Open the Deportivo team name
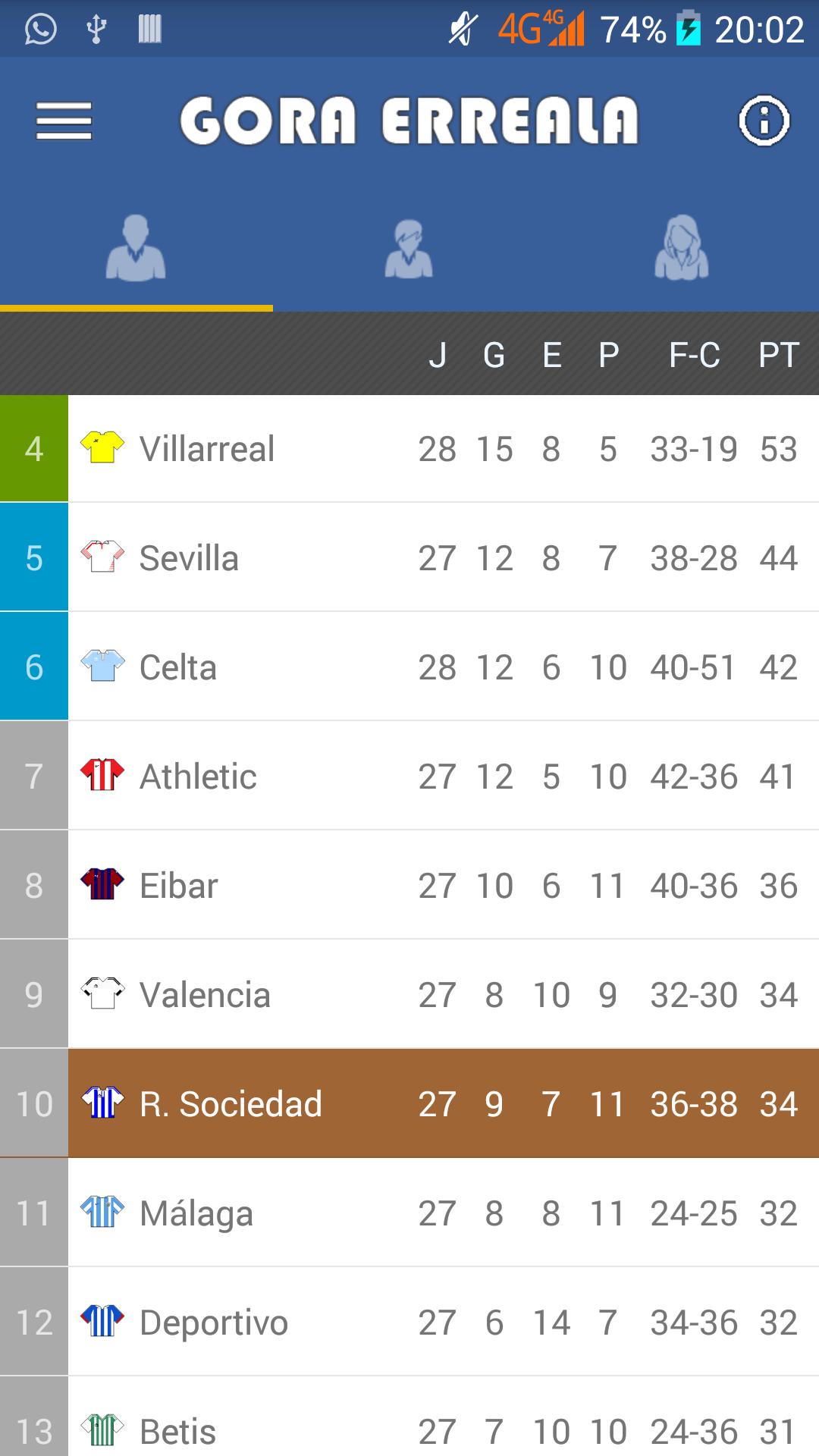Screen dimensions: 819x1456 coord(214,1323)
